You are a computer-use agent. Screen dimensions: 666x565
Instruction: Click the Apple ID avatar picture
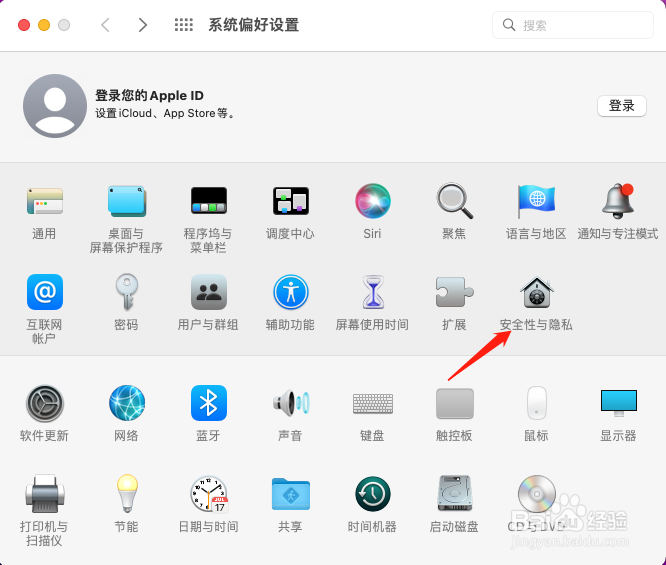tap(55, 106)
